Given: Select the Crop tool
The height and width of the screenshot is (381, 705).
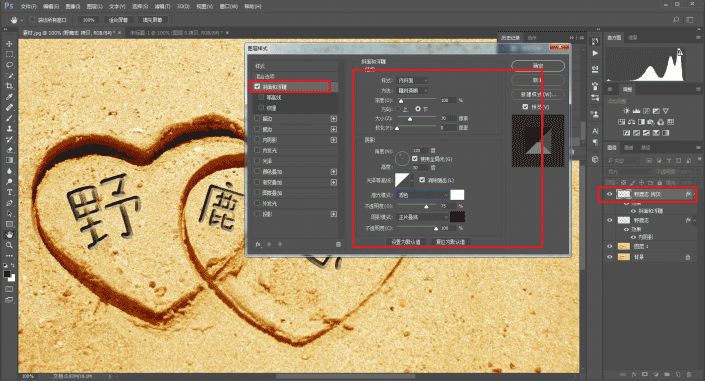Looking at the screenshot, I should point(9,86).
